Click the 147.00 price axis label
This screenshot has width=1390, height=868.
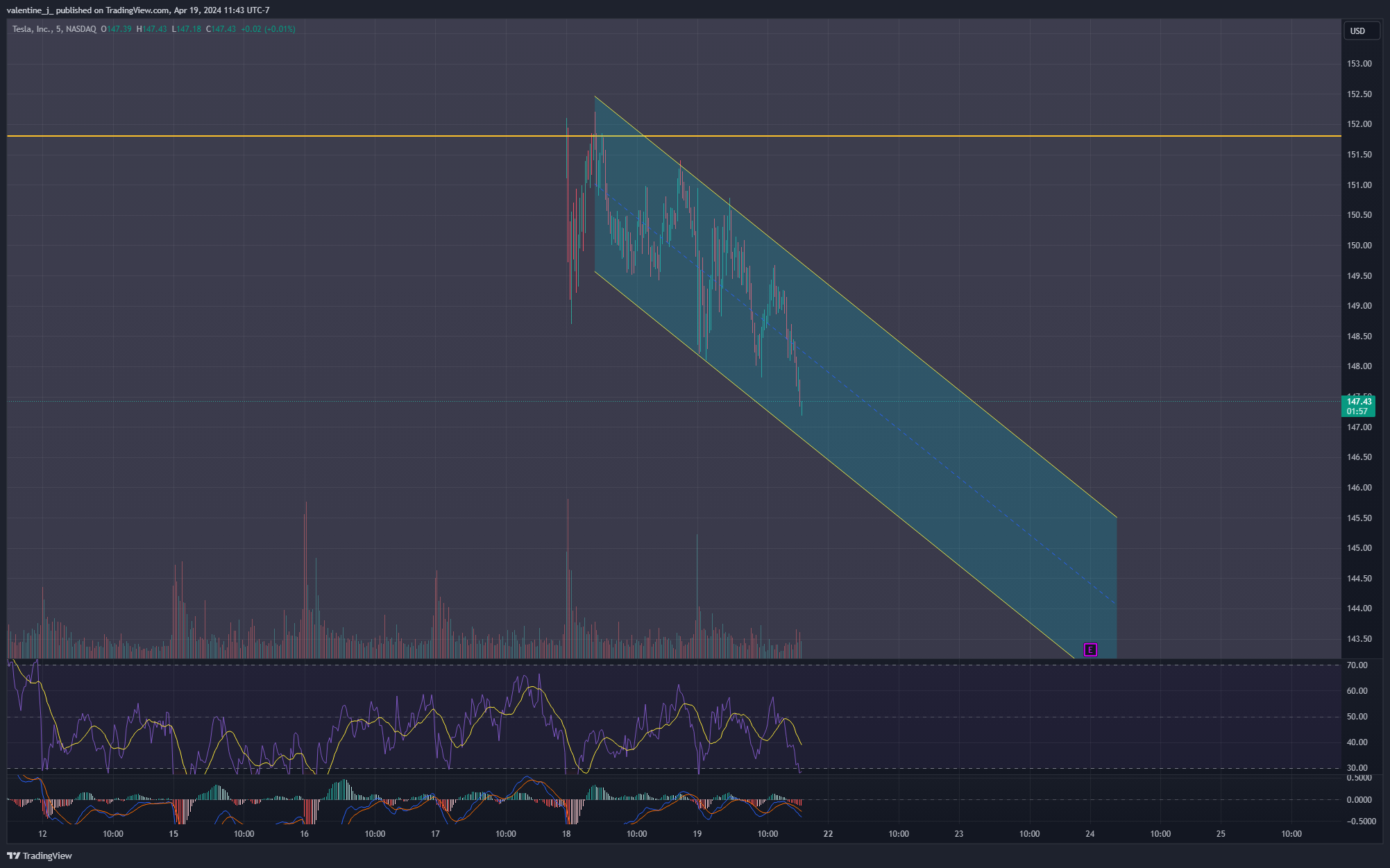coord(1359,427)
